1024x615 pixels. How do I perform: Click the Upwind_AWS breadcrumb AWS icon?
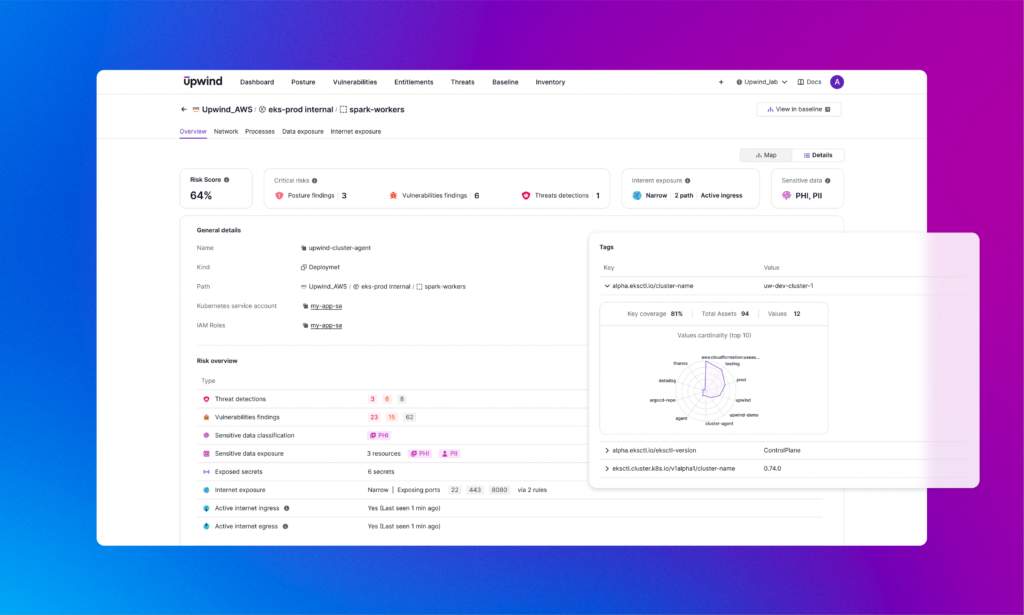pos(195,110)
